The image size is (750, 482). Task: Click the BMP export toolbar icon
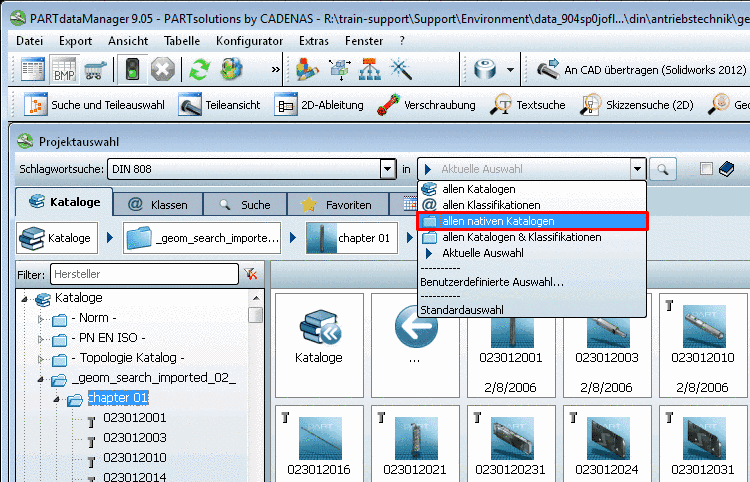point(64,69)
